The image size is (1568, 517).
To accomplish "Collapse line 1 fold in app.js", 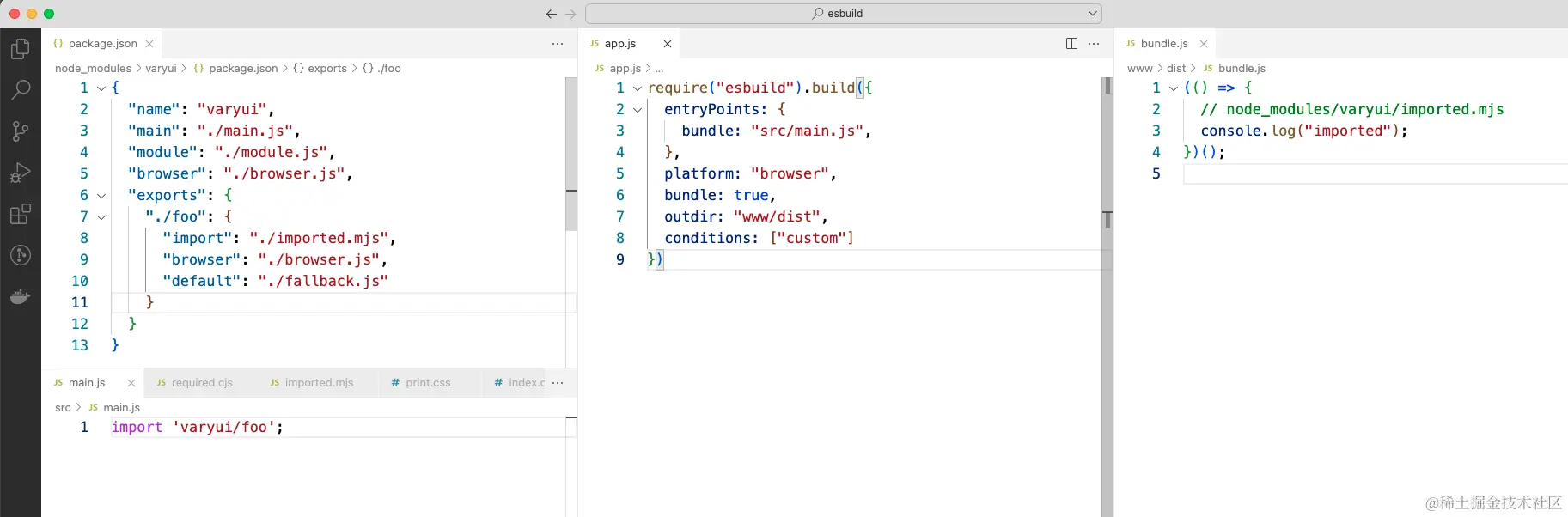I will (x=638, y=88).
